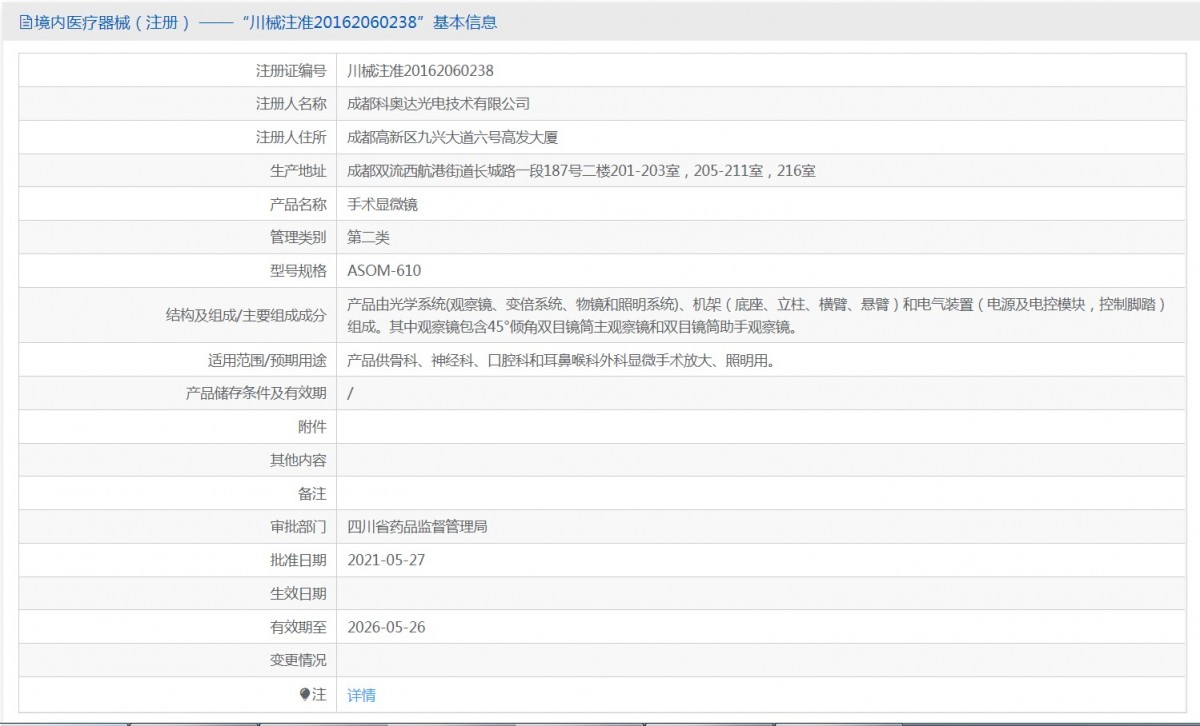Click the 有效期至 label cell

pos(178,627)
